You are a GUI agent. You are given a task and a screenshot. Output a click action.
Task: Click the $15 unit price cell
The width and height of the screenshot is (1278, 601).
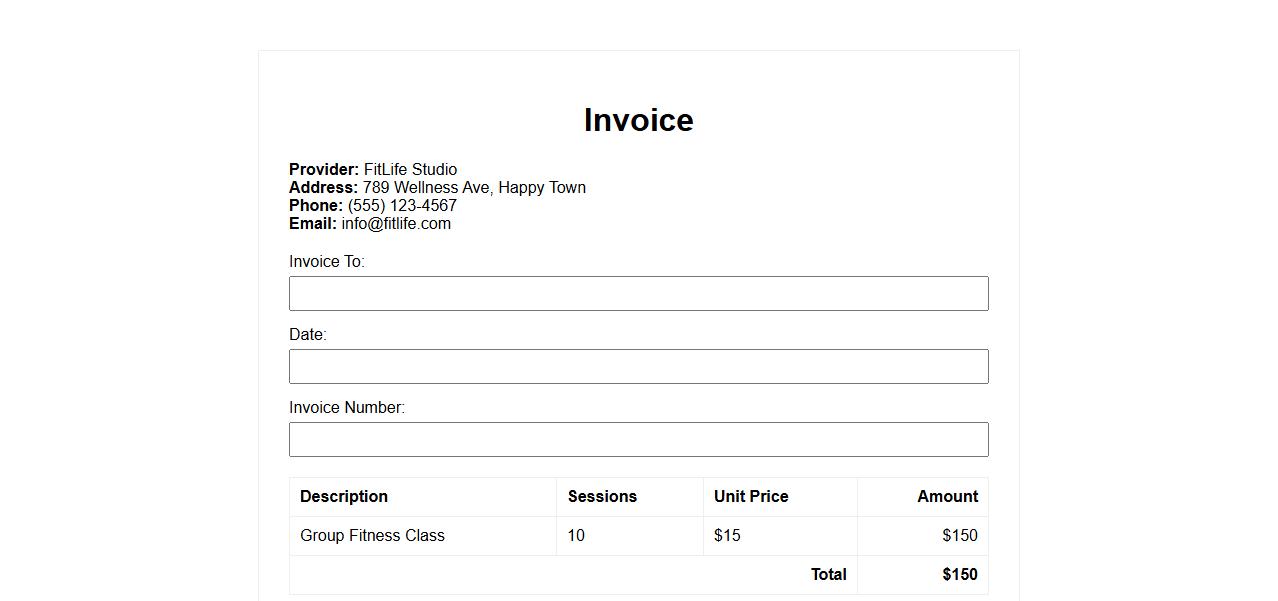[727, 536]
